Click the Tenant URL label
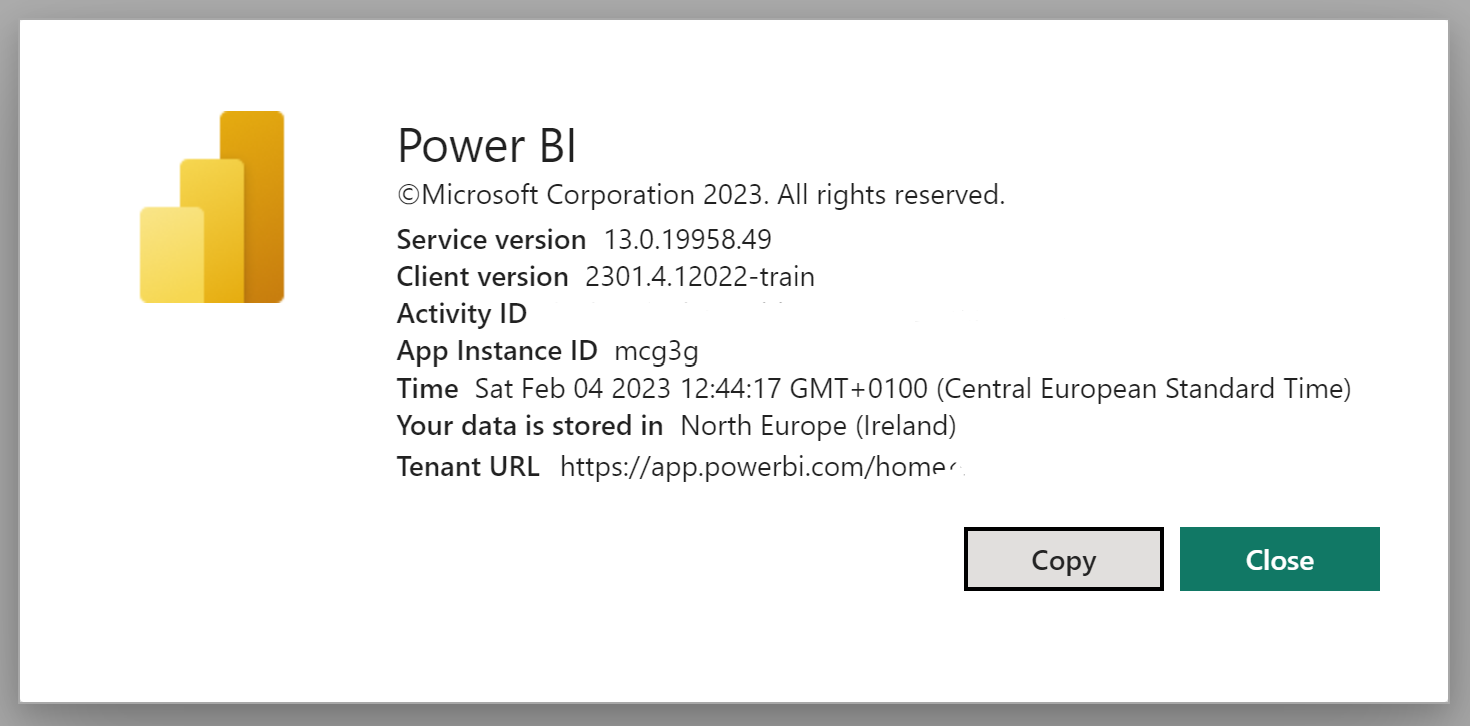The image size is (1470, 726). click(468, 466)
